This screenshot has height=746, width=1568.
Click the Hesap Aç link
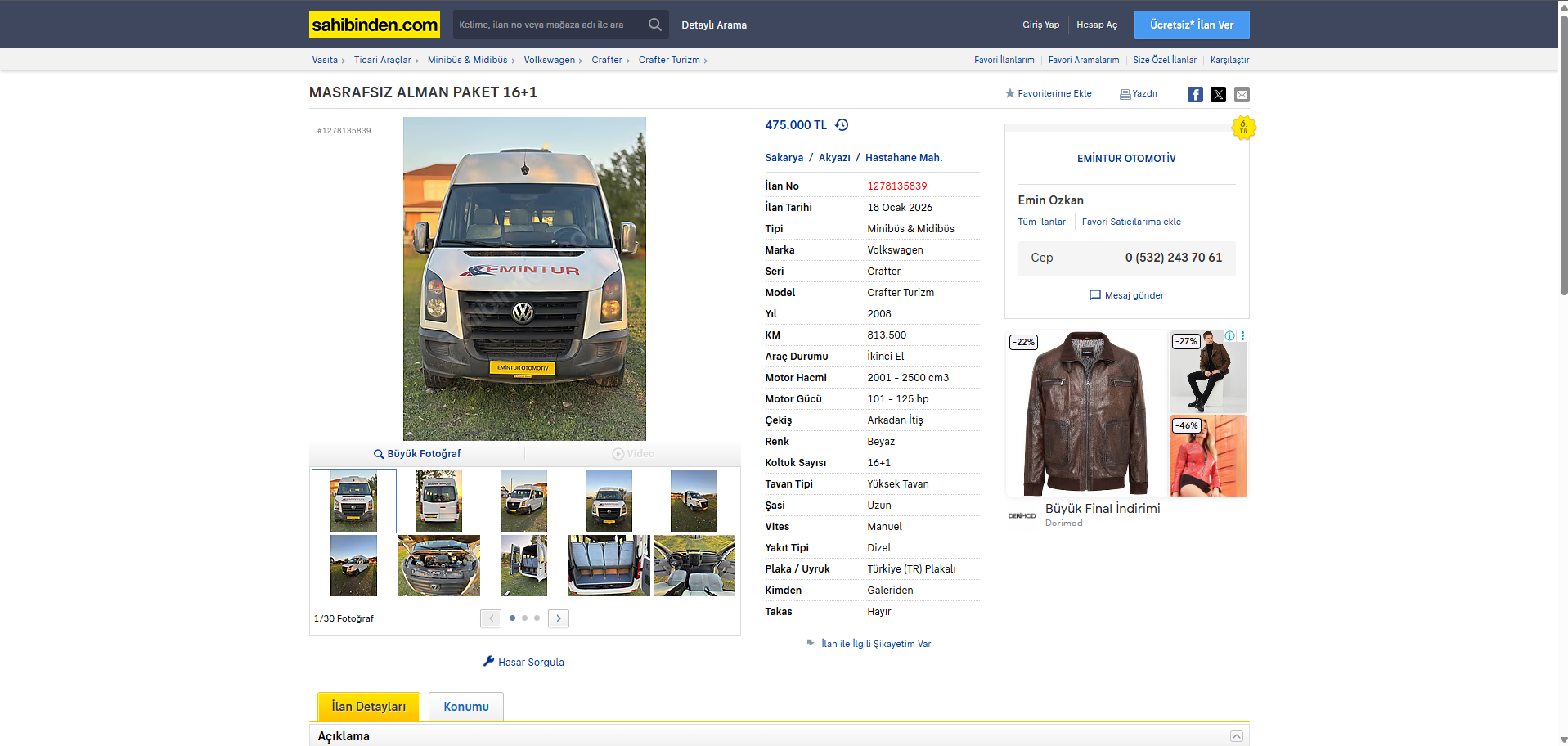click(1097, 25)
